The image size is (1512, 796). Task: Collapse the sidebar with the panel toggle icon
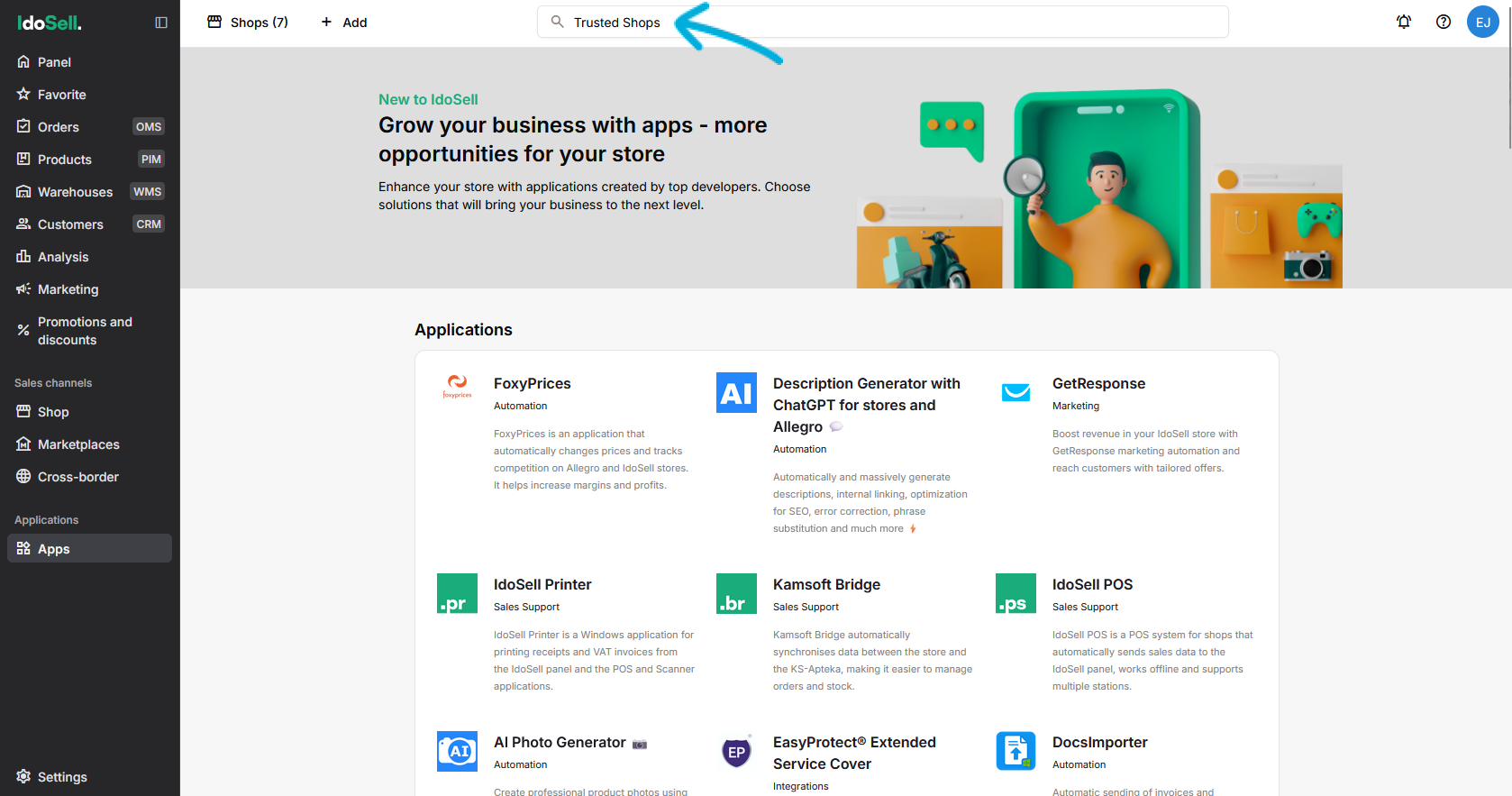click(x=161, y=23)
